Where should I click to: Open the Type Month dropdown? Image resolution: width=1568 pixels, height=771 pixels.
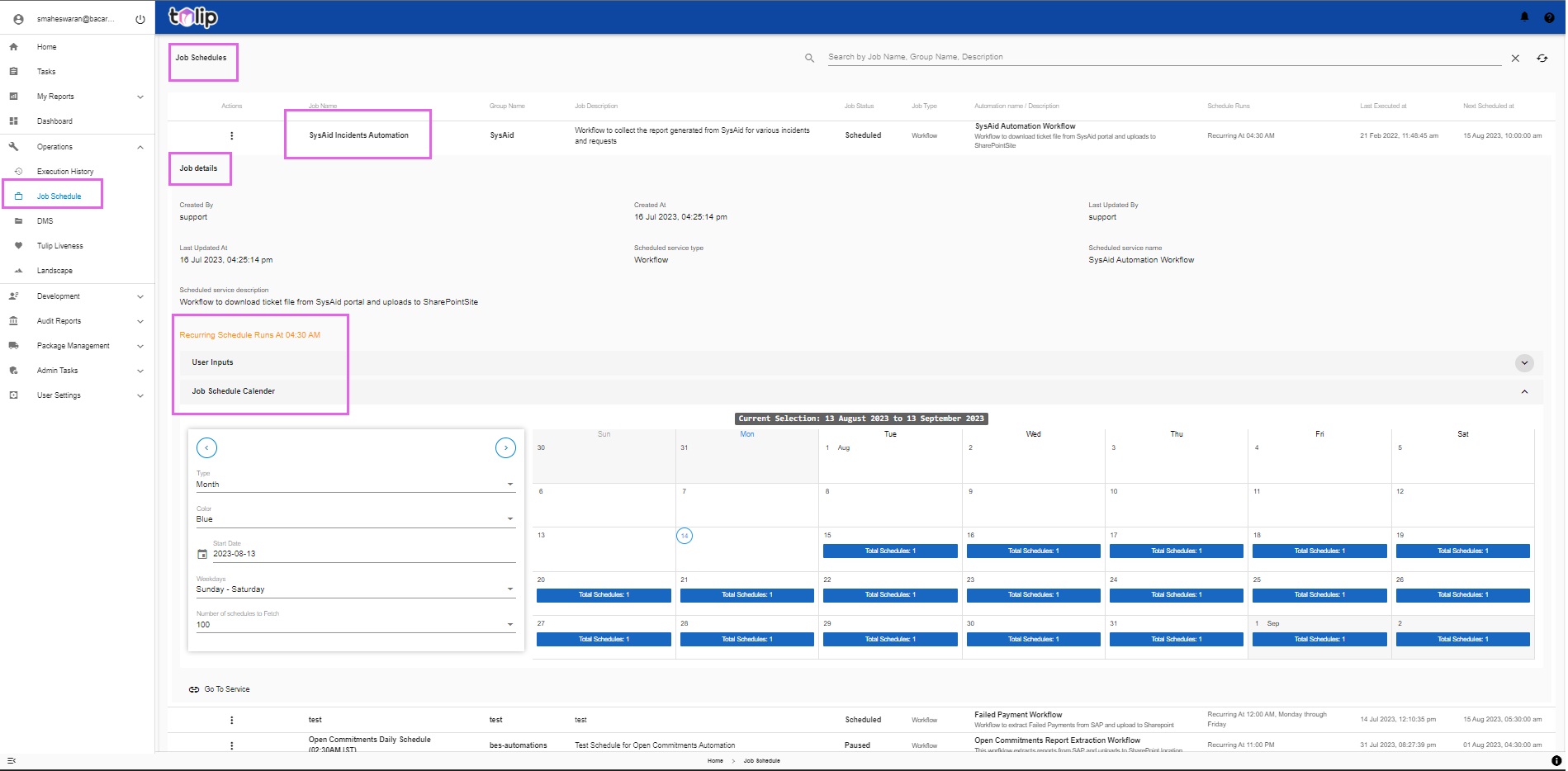point(356,485)
